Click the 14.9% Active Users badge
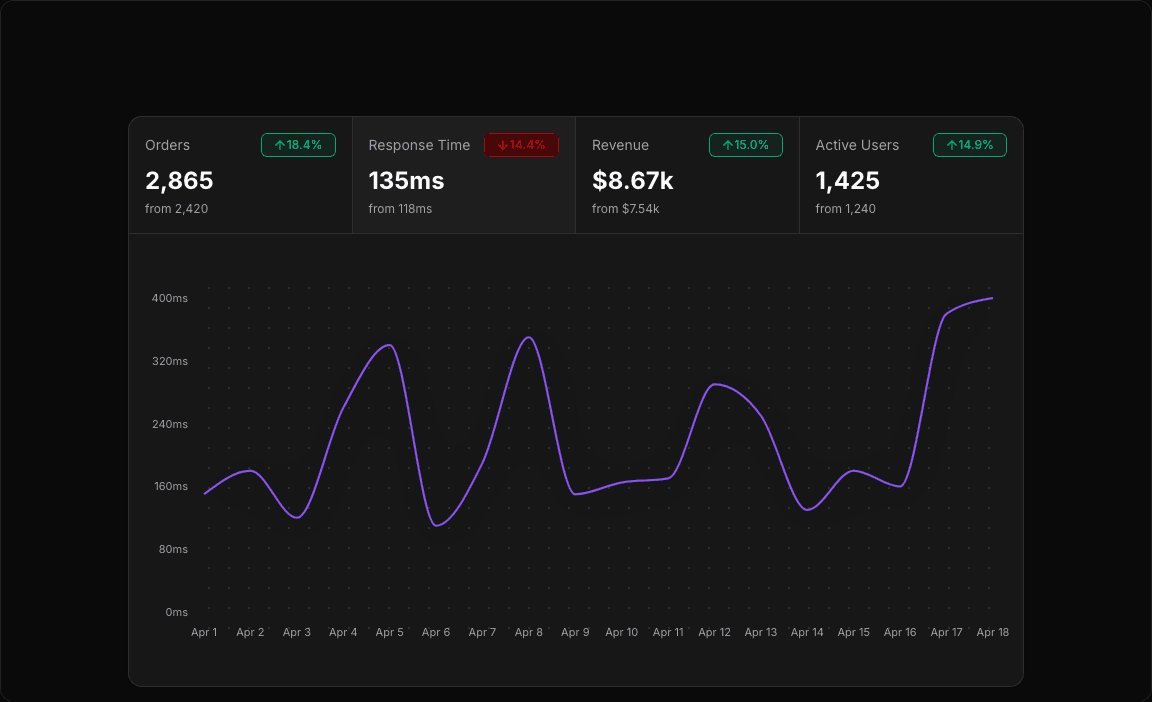The width and height of the screenshot is (1152, 702). point(969,145)
